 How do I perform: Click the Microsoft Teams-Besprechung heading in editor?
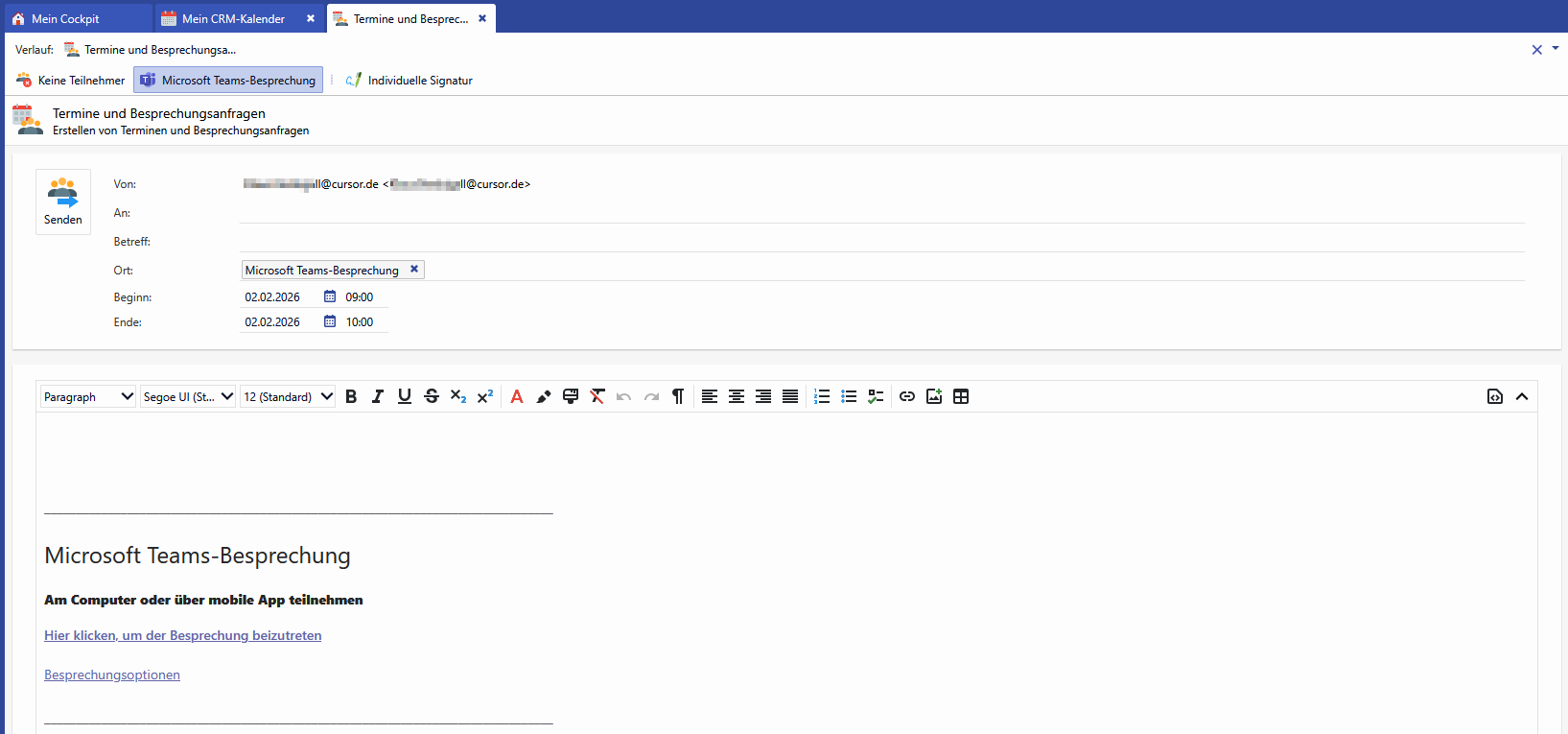pos(198,556)
